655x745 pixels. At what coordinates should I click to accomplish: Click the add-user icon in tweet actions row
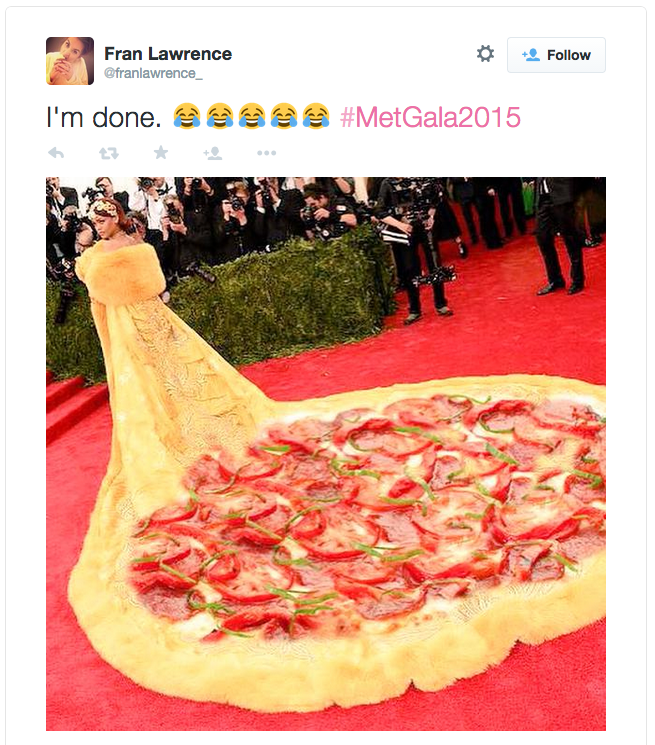click(x=213, y=153)
